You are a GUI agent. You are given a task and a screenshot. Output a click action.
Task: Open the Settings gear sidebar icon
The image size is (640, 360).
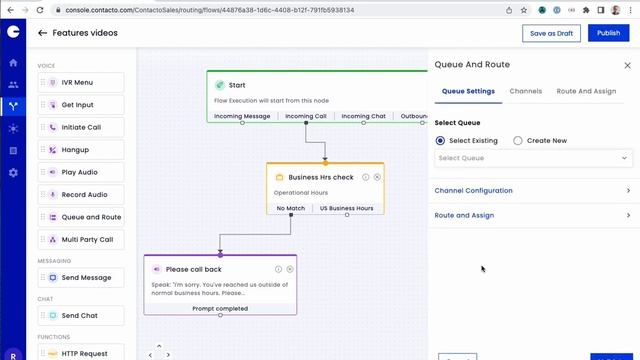[13, 173]
